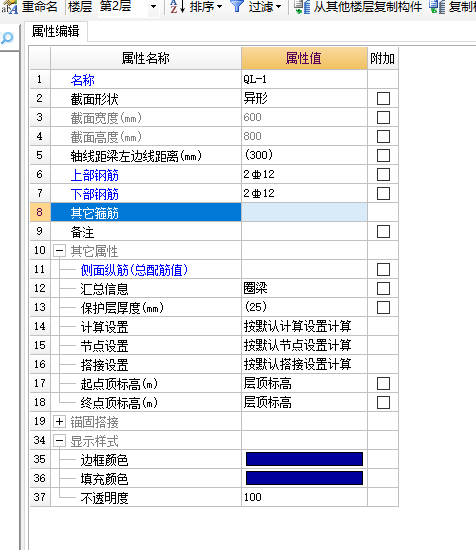Click the sort A-Z icon

(177, 7)
